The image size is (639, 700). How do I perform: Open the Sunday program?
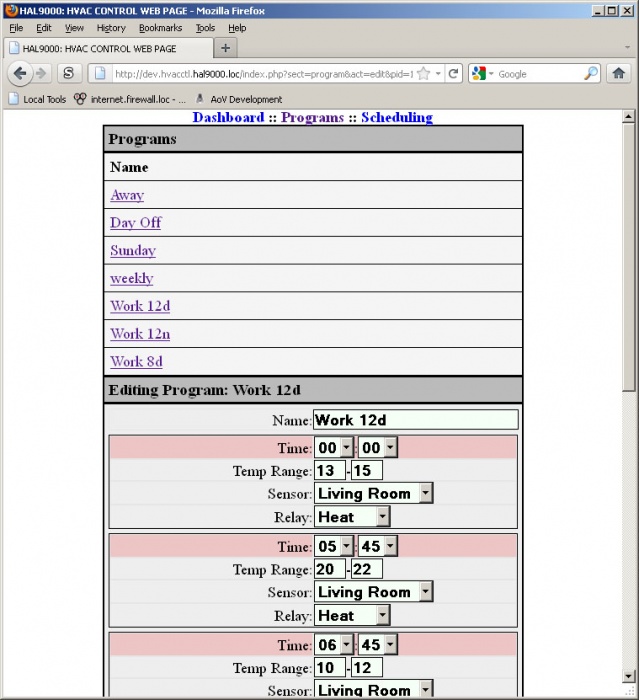point(133,250)
